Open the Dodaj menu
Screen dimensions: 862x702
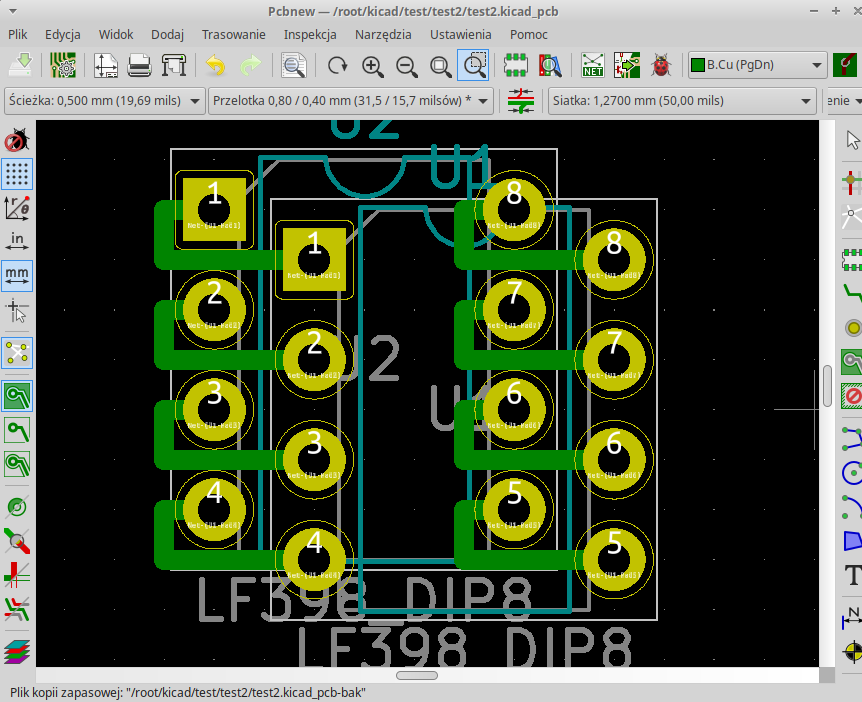167,34
